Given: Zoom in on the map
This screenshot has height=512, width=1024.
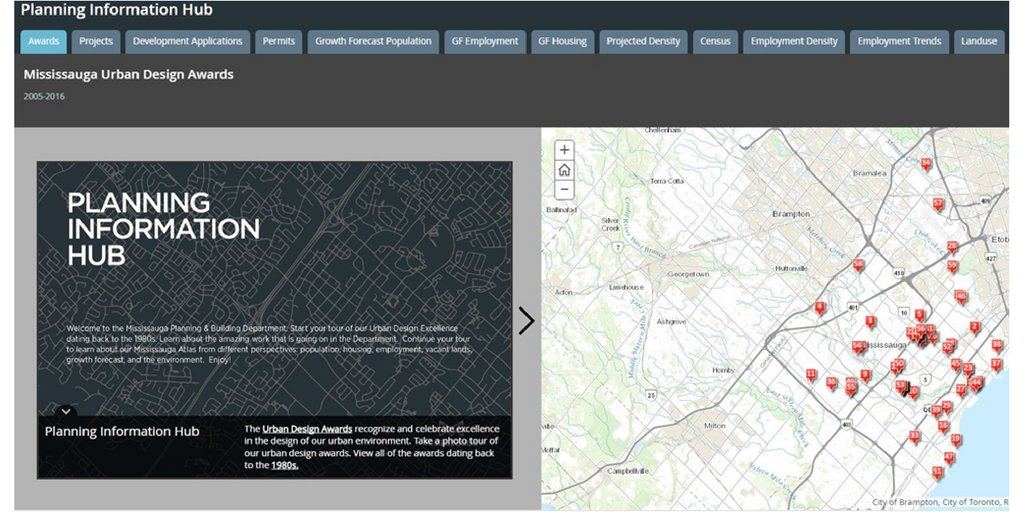Looking at the screenshot, I should [x=564, y=150].
